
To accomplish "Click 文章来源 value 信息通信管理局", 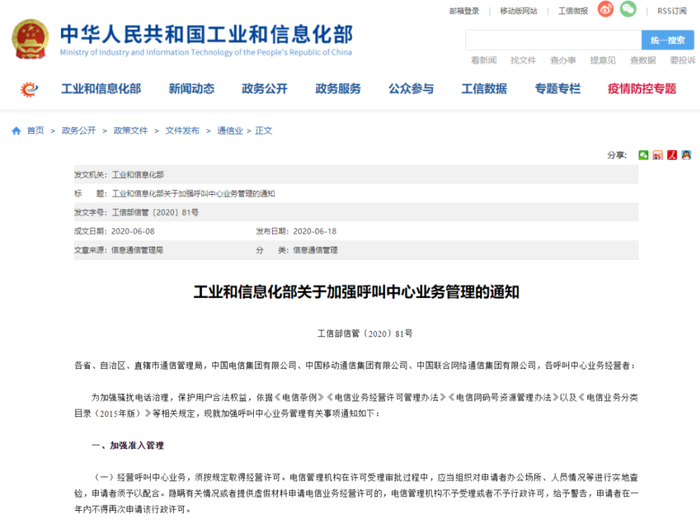I will click(x=137, y=250).
